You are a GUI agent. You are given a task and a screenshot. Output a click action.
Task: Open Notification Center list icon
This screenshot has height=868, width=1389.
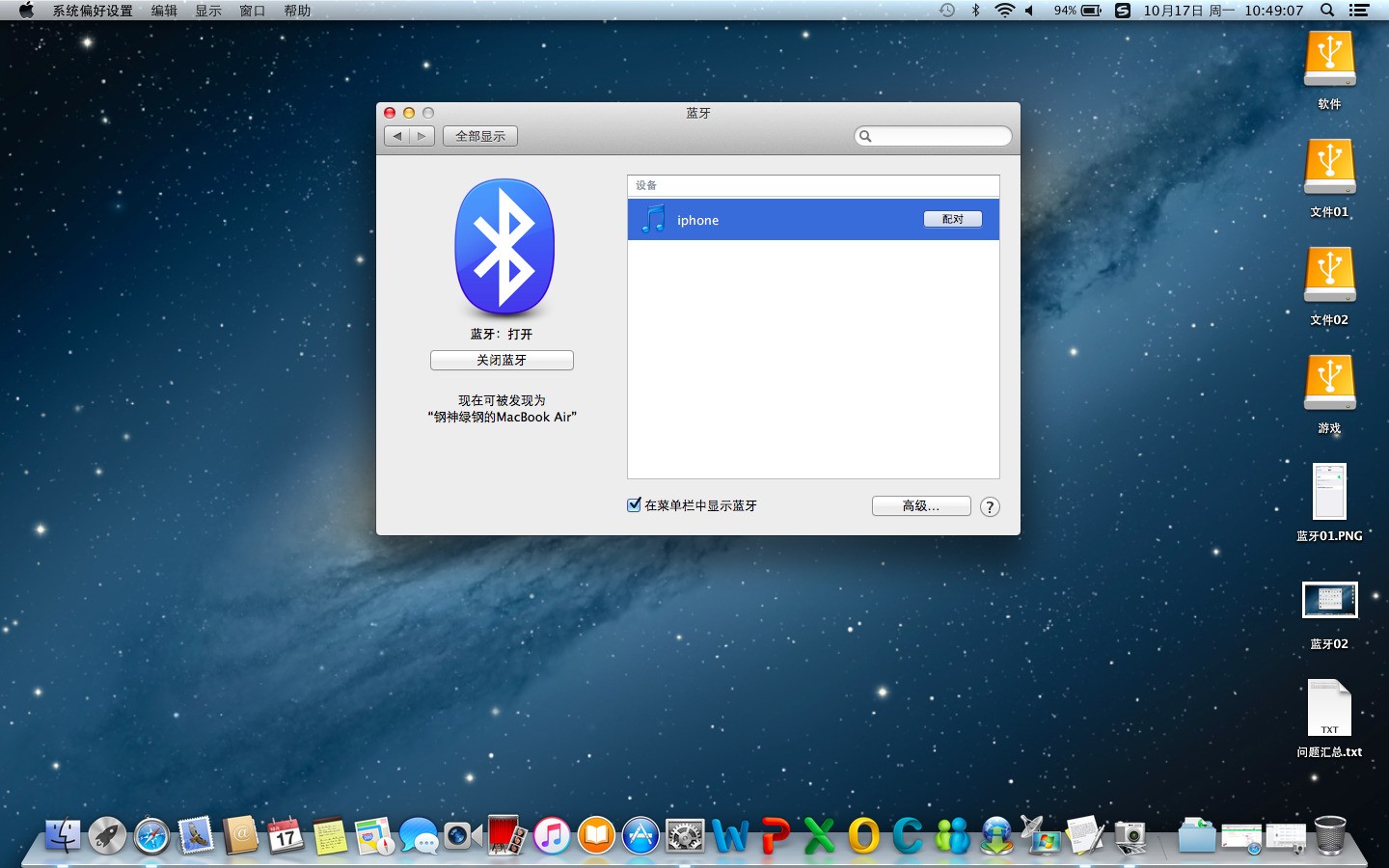[x=1359, y=11]
